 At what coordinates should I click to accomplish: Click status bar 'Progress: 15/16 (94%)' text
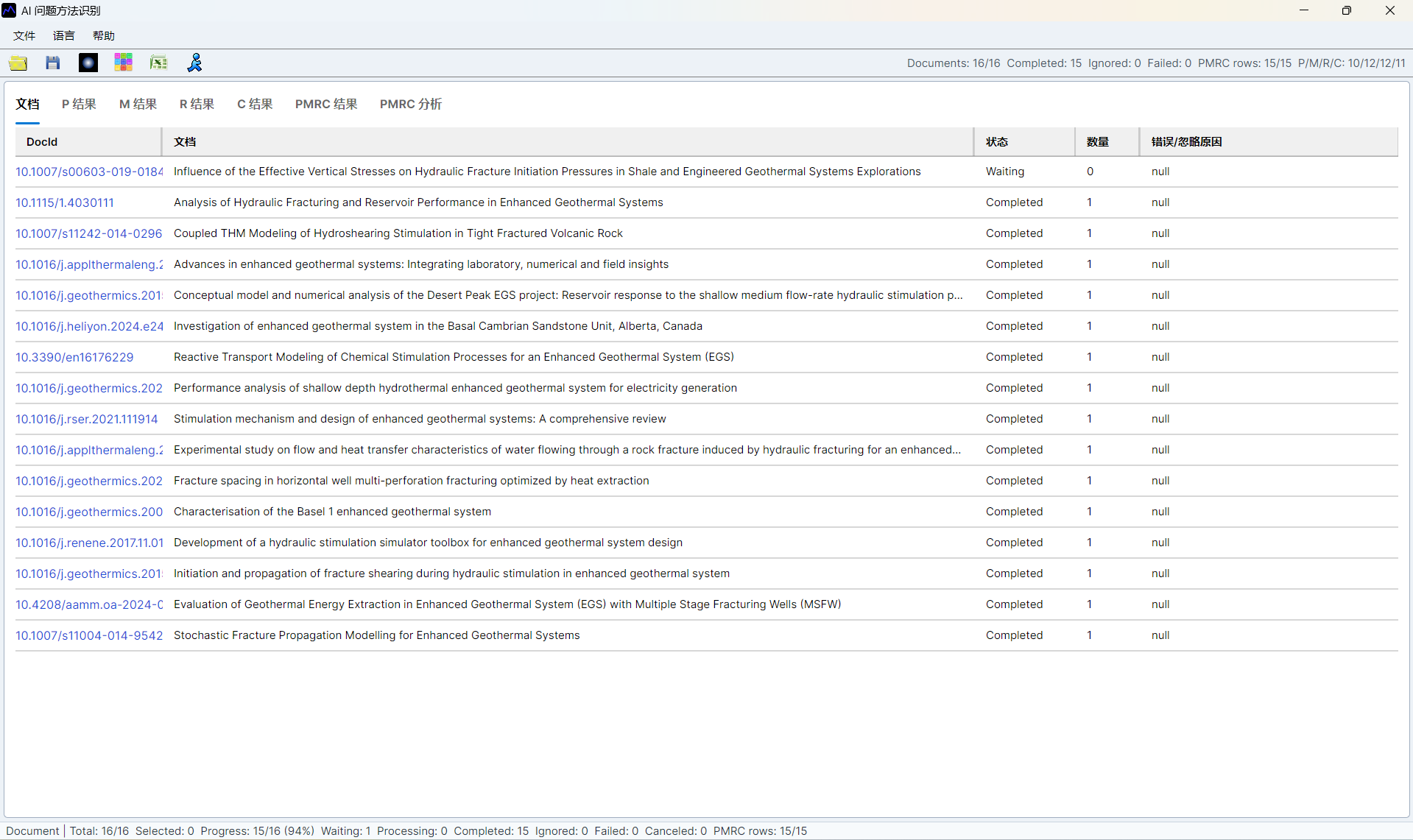(257, 831)
